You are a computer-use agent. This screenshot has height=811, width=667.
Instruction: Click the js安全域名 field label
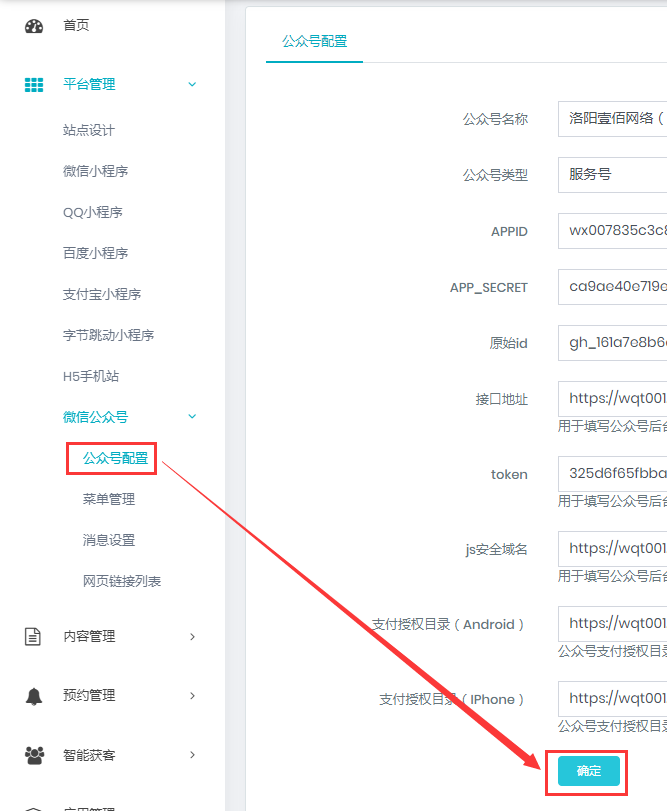pos(497,549)
